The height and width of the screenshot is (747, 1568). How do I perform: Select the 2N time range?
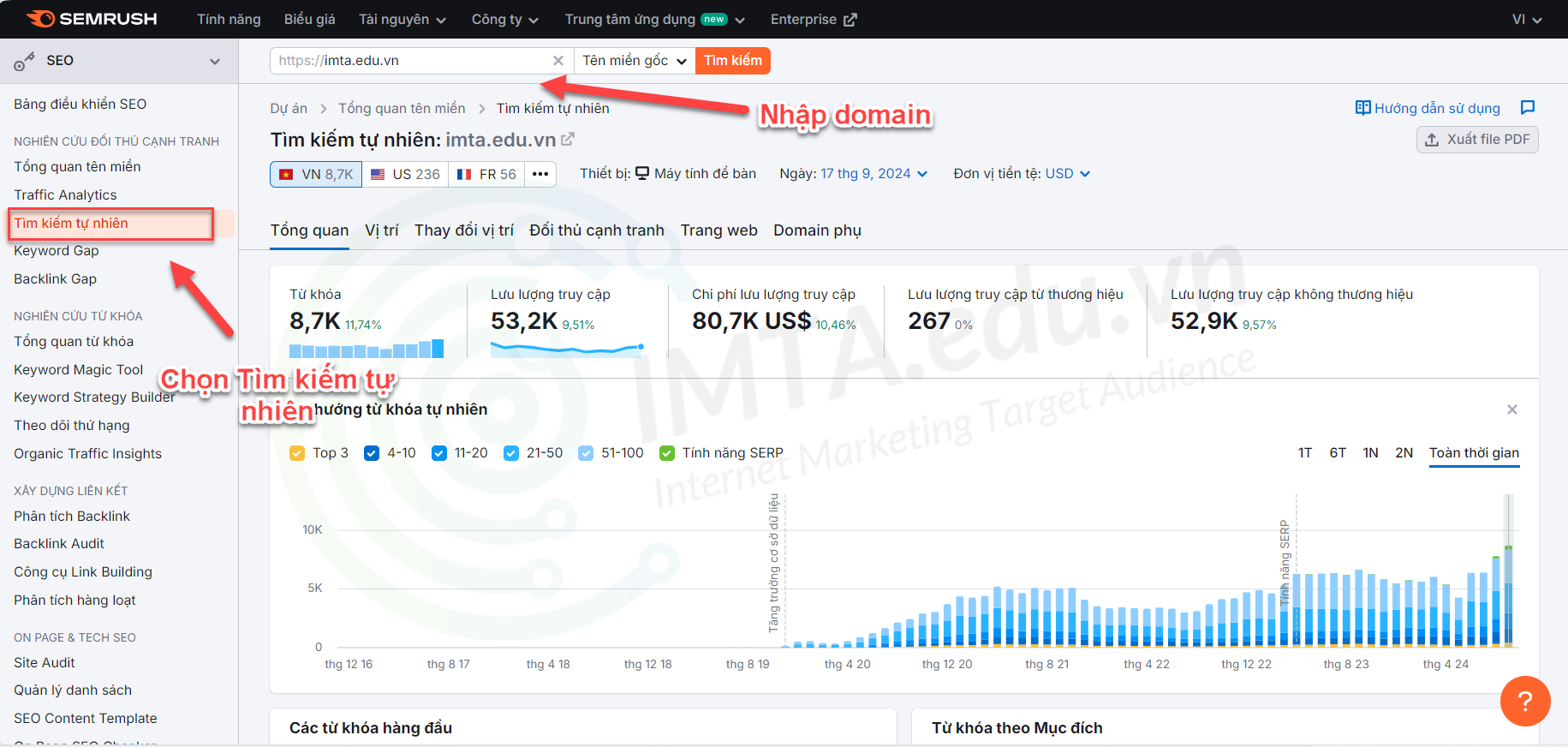click(1404, 453)
